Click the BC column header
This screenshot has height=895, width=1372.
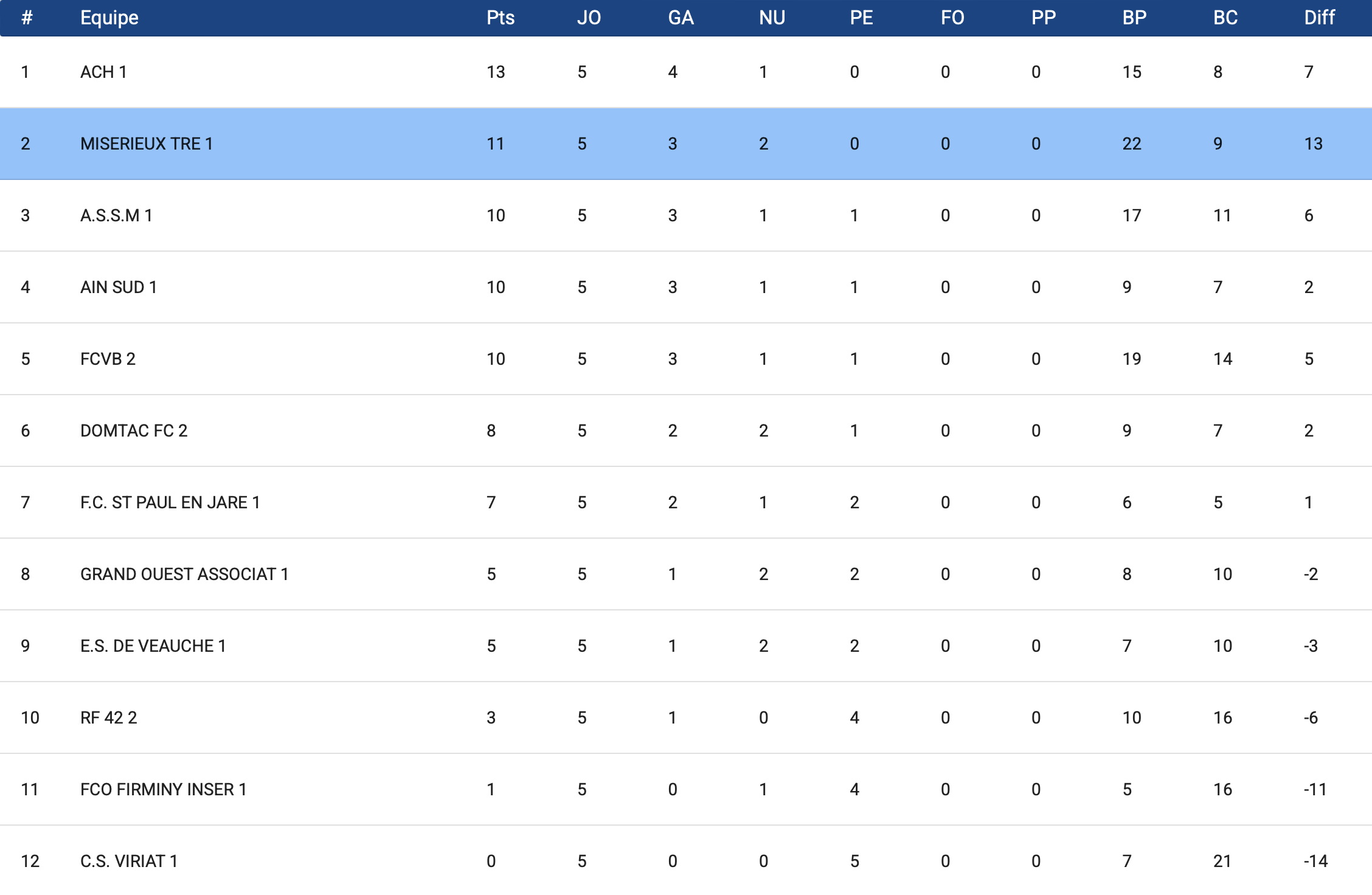(x=1225, y=18)
